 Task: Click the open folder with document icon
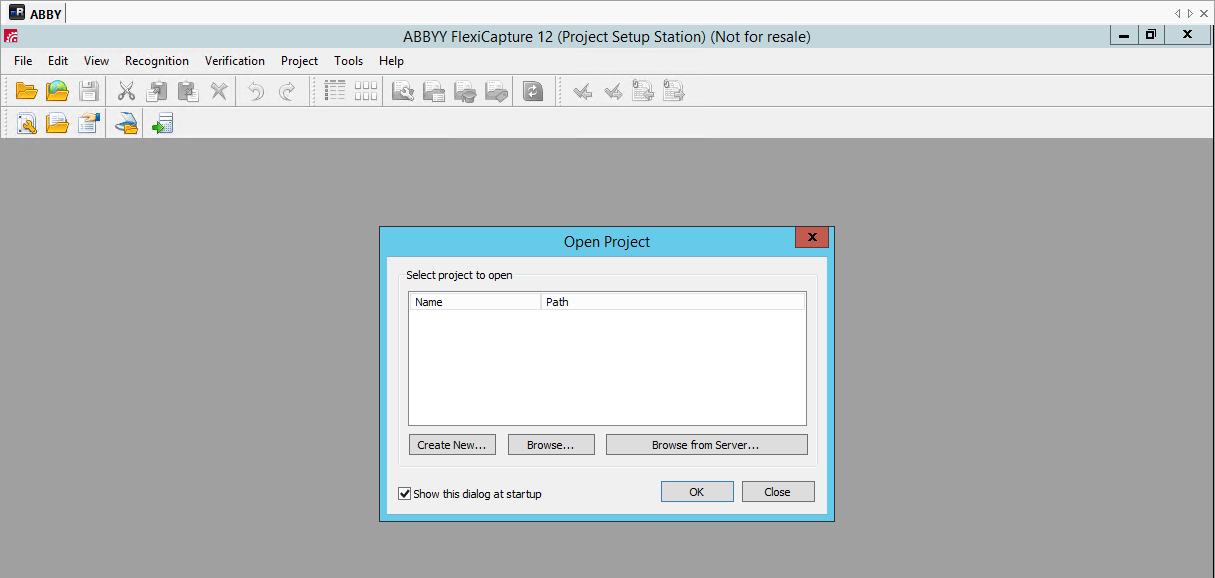[58, 124]
